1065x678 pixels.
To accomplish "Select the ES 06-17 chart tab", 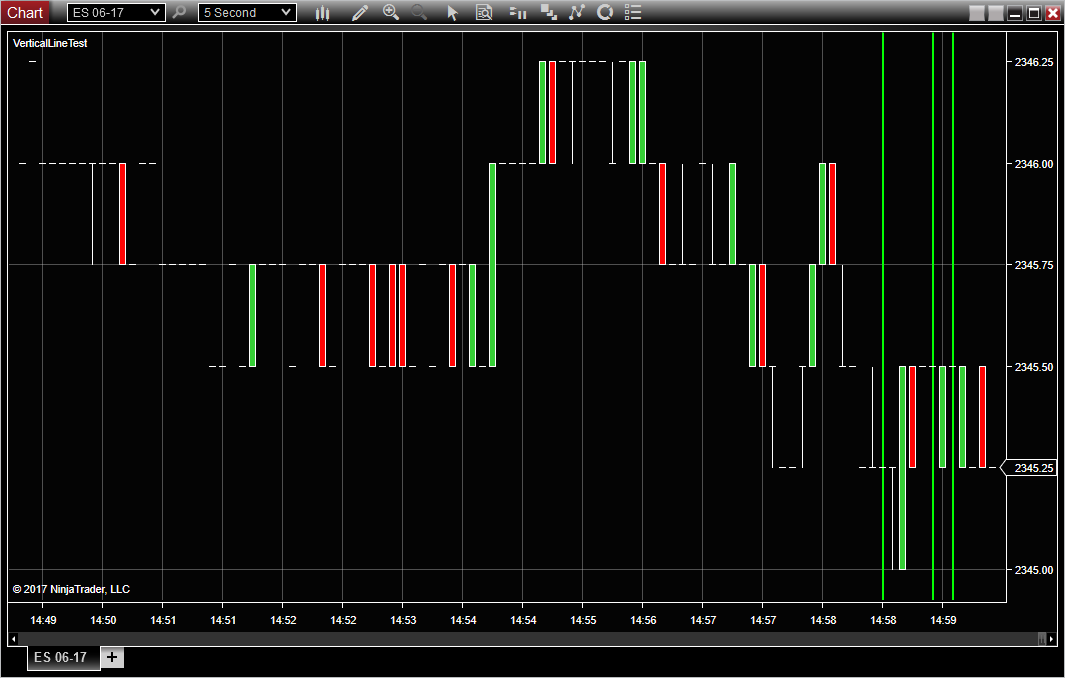I will tap(63, 658).
